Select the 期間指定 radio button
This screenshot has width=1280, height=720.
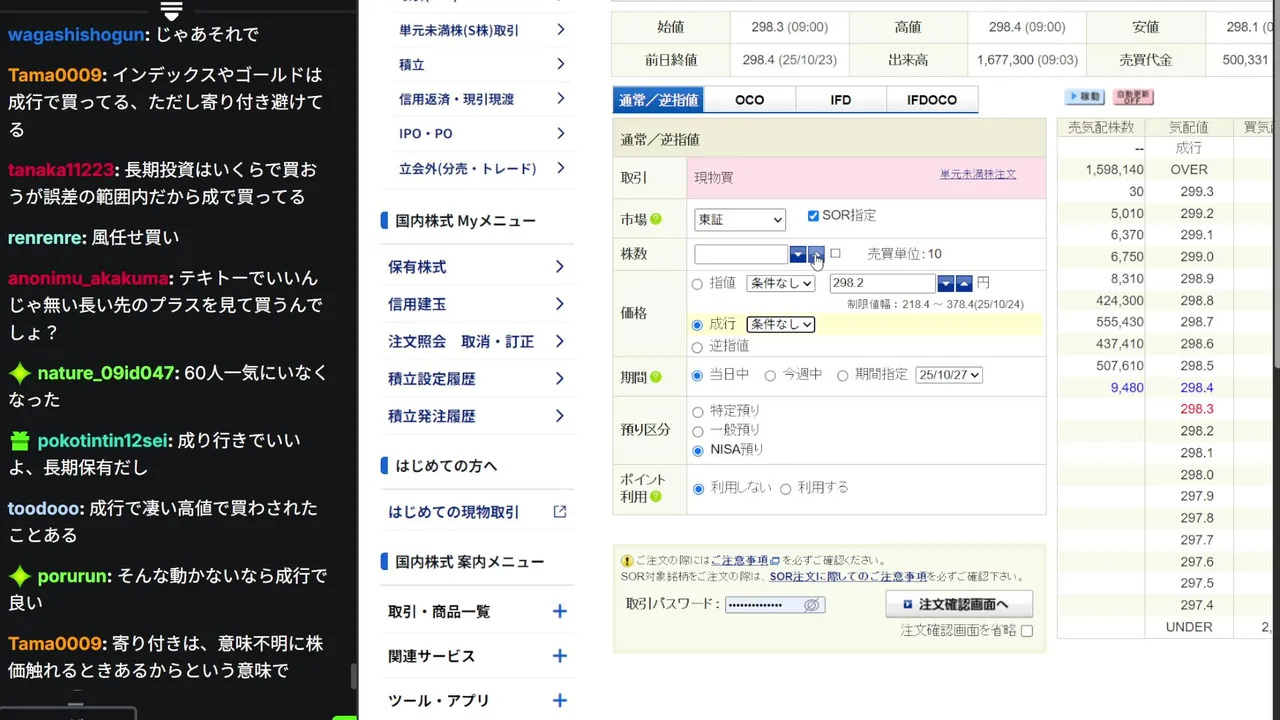(x=842, y=376)
